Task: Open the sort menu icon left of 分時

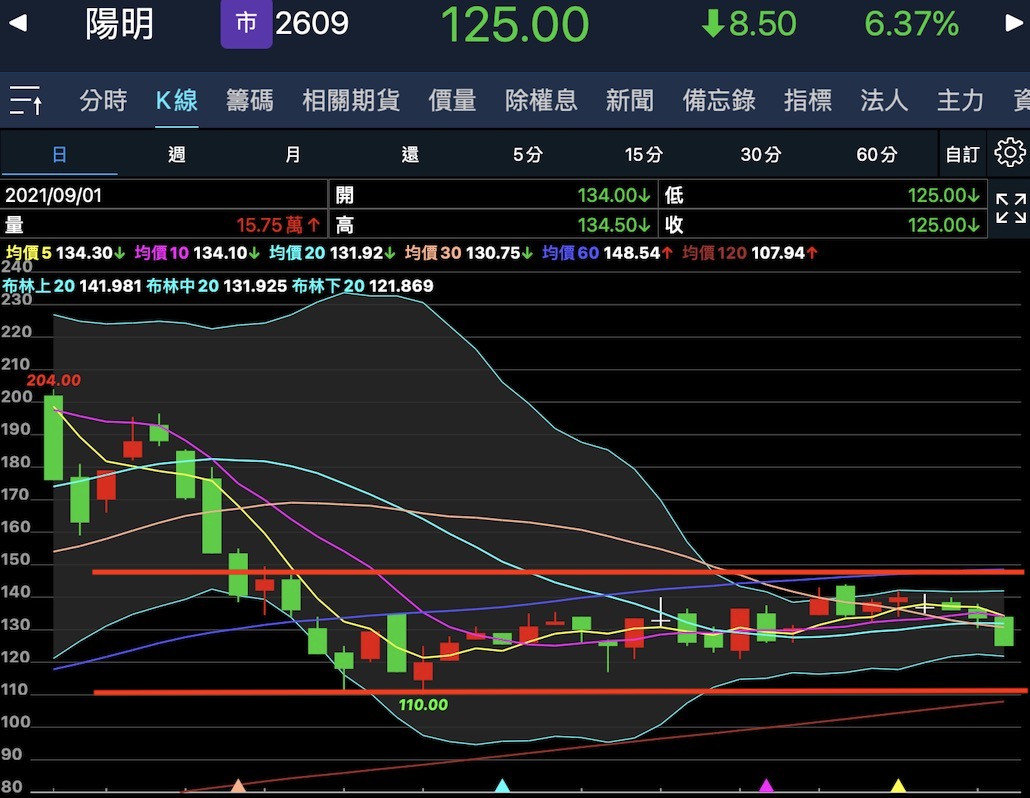Action: click(26, 100)
